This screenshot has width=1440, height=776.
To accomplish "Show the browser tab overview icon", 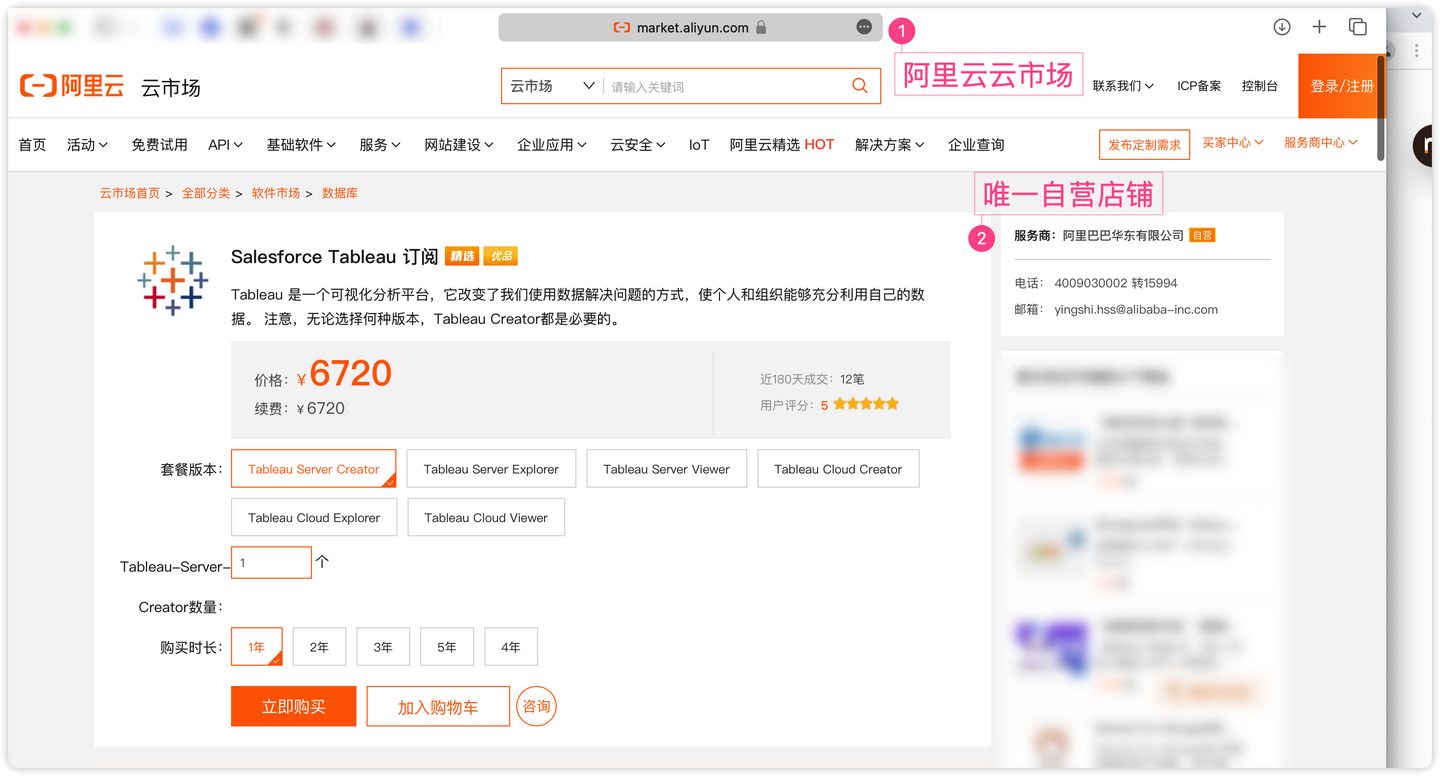I will 1357,27.
